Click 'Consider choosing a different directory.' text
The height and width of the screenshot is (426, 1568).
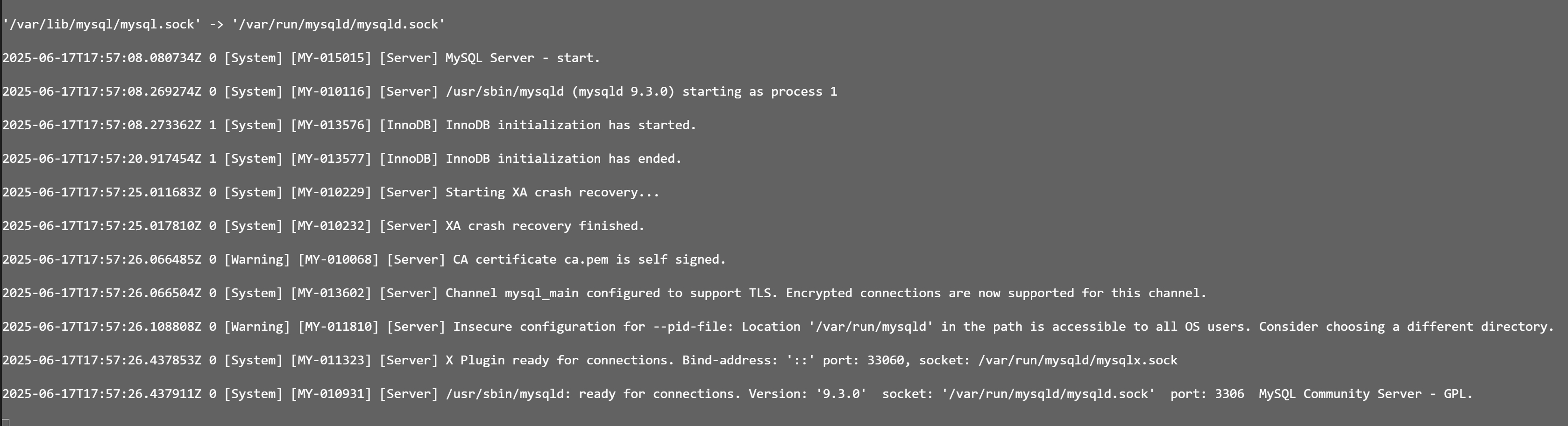(1407, 327)
